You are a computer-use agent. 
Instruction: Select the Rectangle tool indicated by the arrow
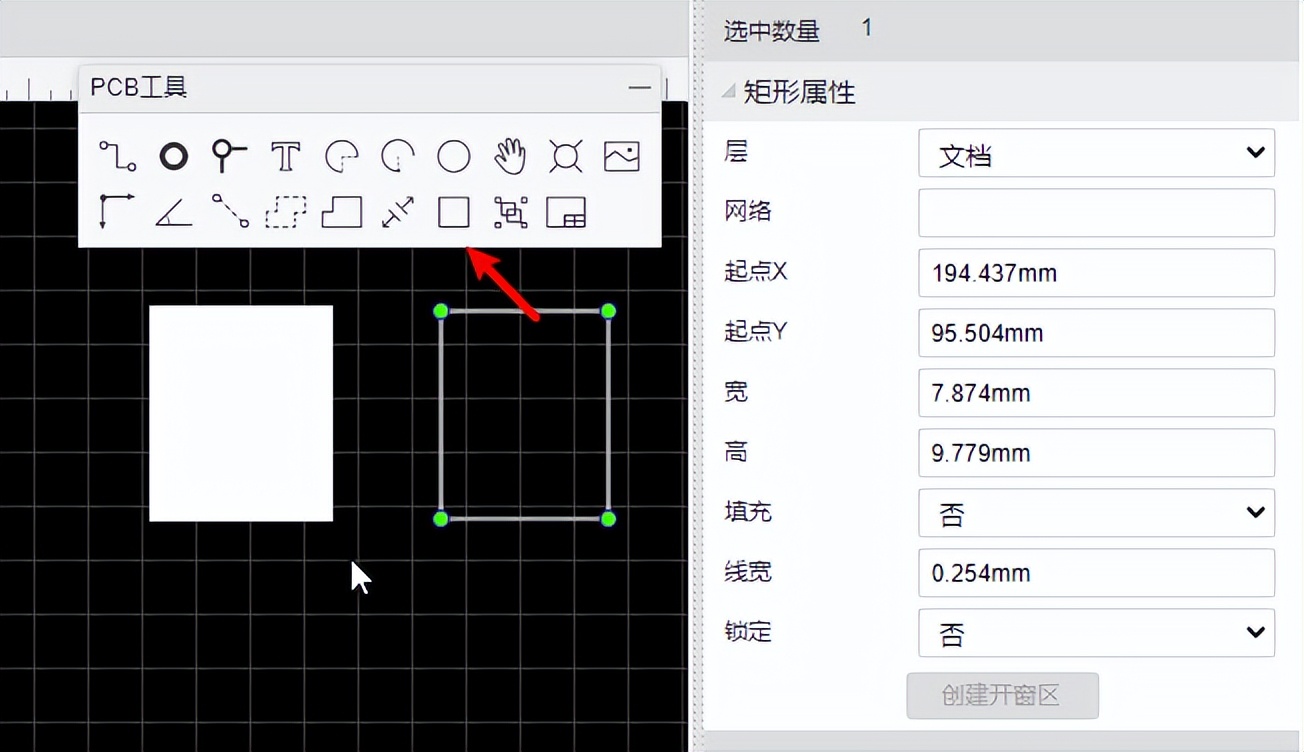click(x=453, y=212)
